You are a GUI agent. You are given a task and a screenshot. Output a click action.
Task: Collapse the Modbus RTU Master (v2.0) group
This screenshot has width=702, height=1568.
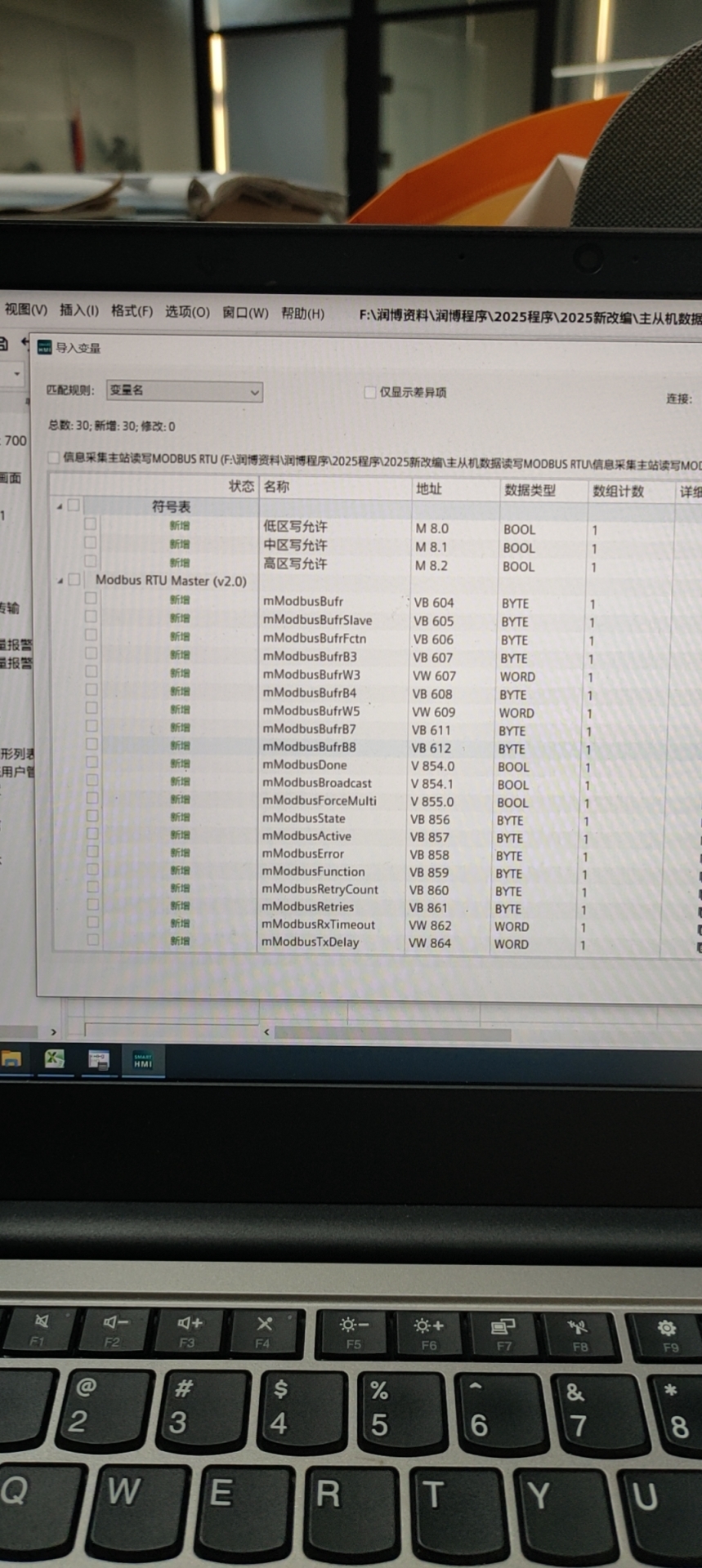tap(60, 581)
